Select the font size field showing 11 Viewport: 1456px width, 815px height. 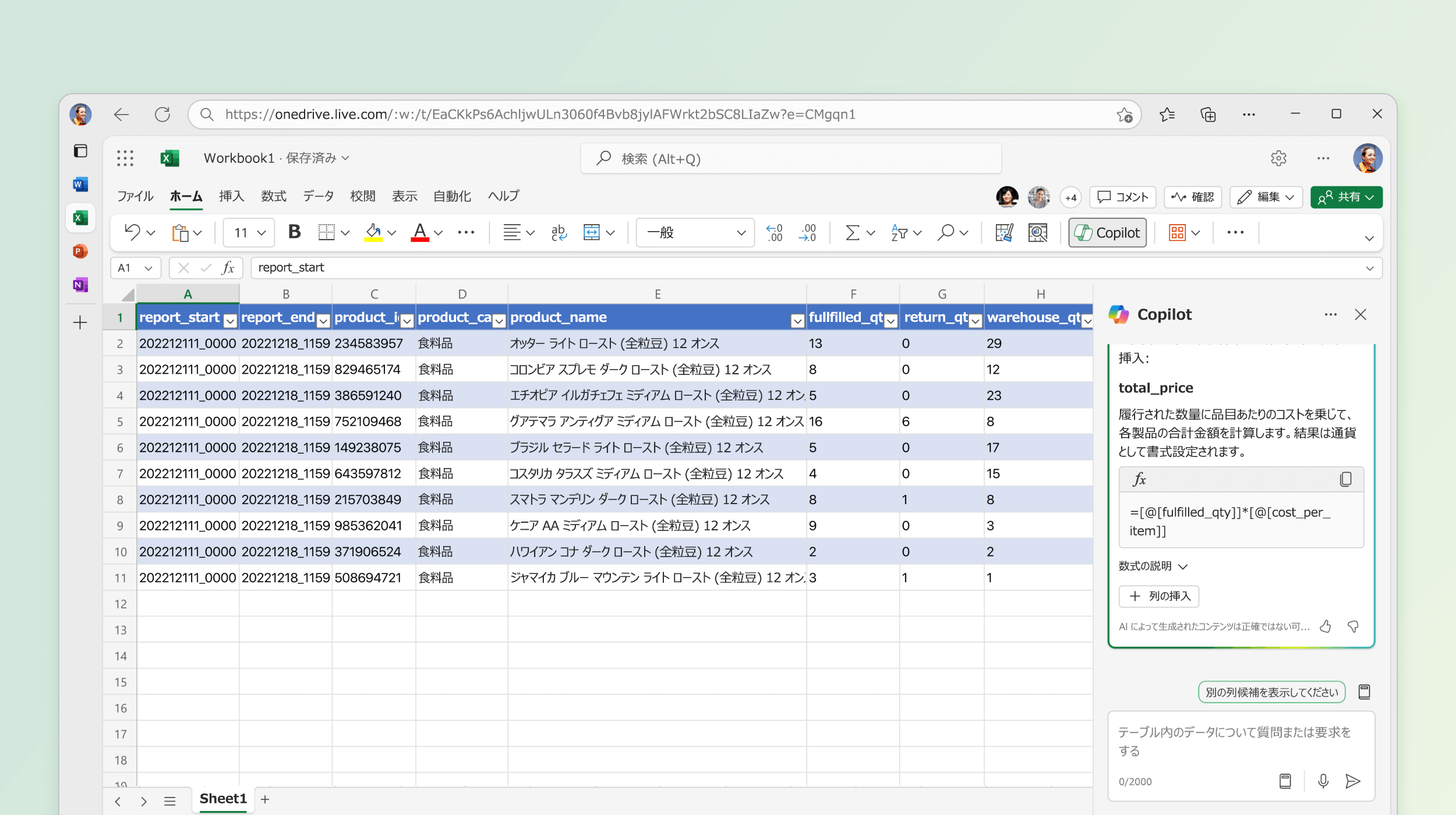click(x=249, y=232)
